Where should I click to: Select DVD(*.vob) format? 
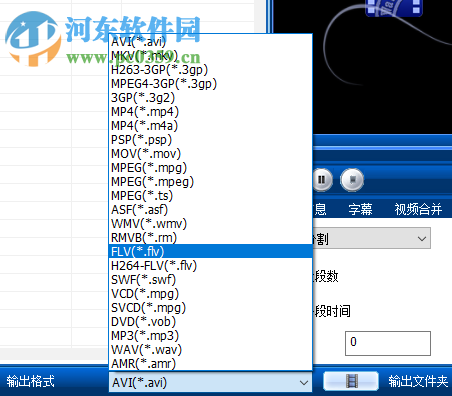click(x=210, y=322)
